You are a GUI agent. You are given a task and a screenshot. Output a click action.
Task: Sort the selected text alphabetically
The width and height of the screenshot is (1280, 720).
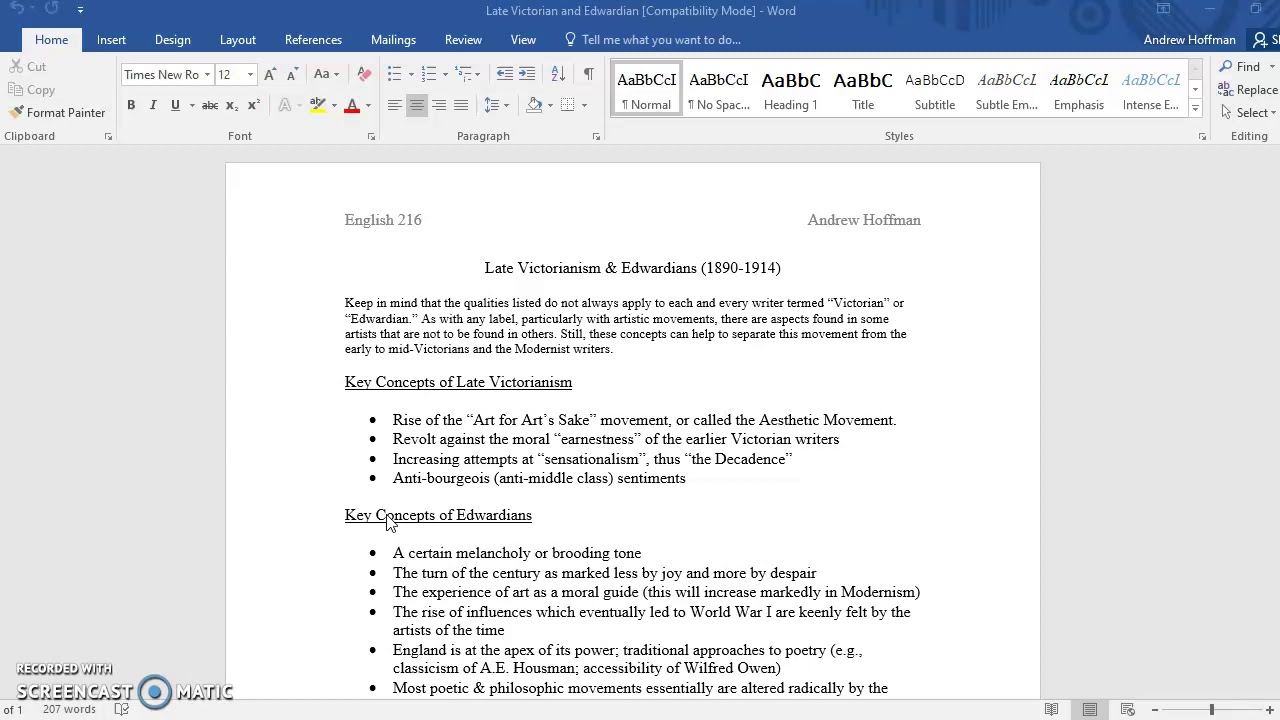click(x=558, y=75)
